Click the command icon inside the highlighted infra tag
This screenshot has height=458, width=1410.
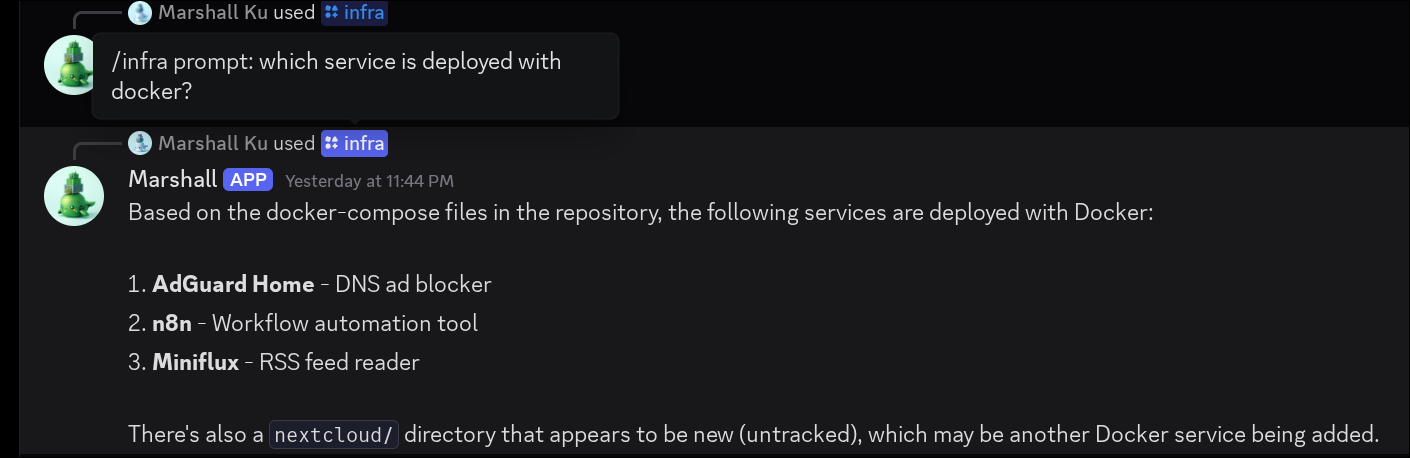click(332, 144)
